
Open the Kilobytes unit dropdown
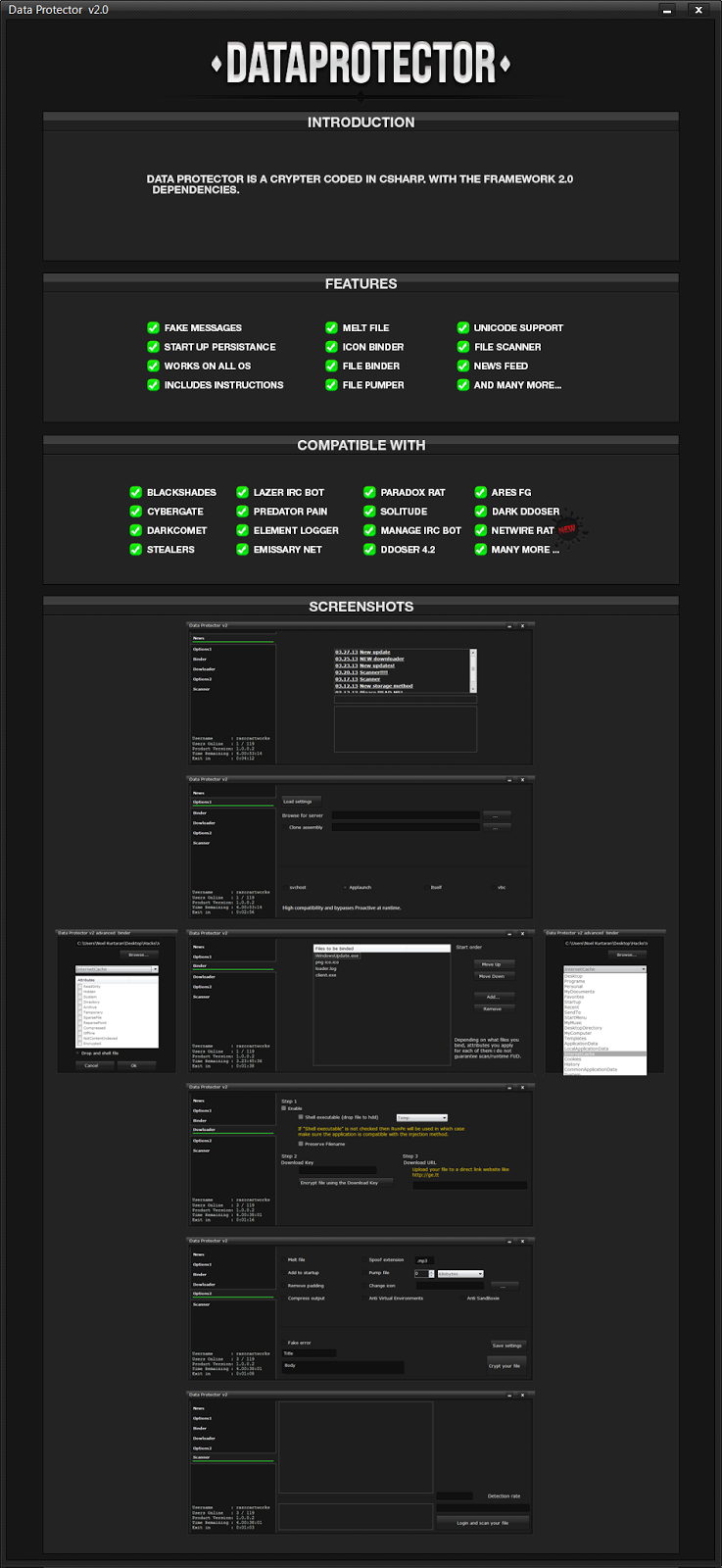click(x=460, y=1274)
